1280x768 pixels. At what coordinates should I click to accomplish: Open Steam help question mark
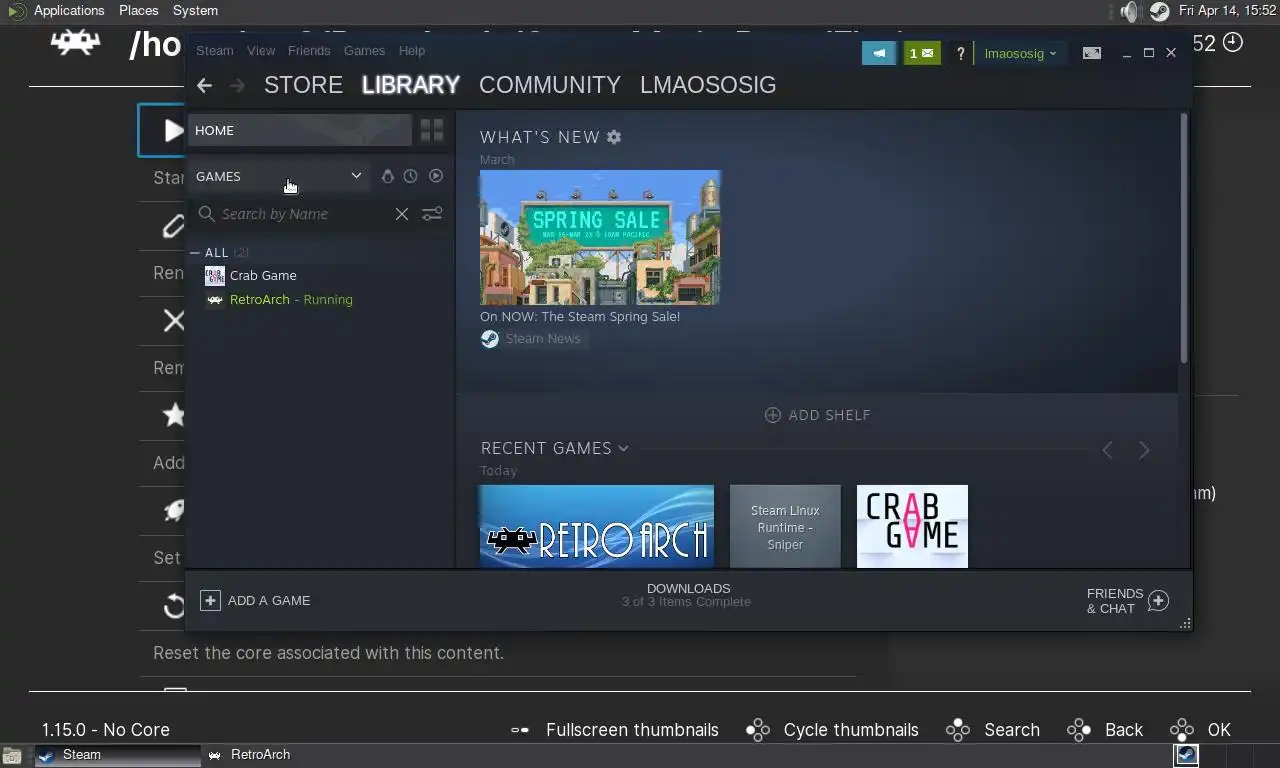pos(960,53)
